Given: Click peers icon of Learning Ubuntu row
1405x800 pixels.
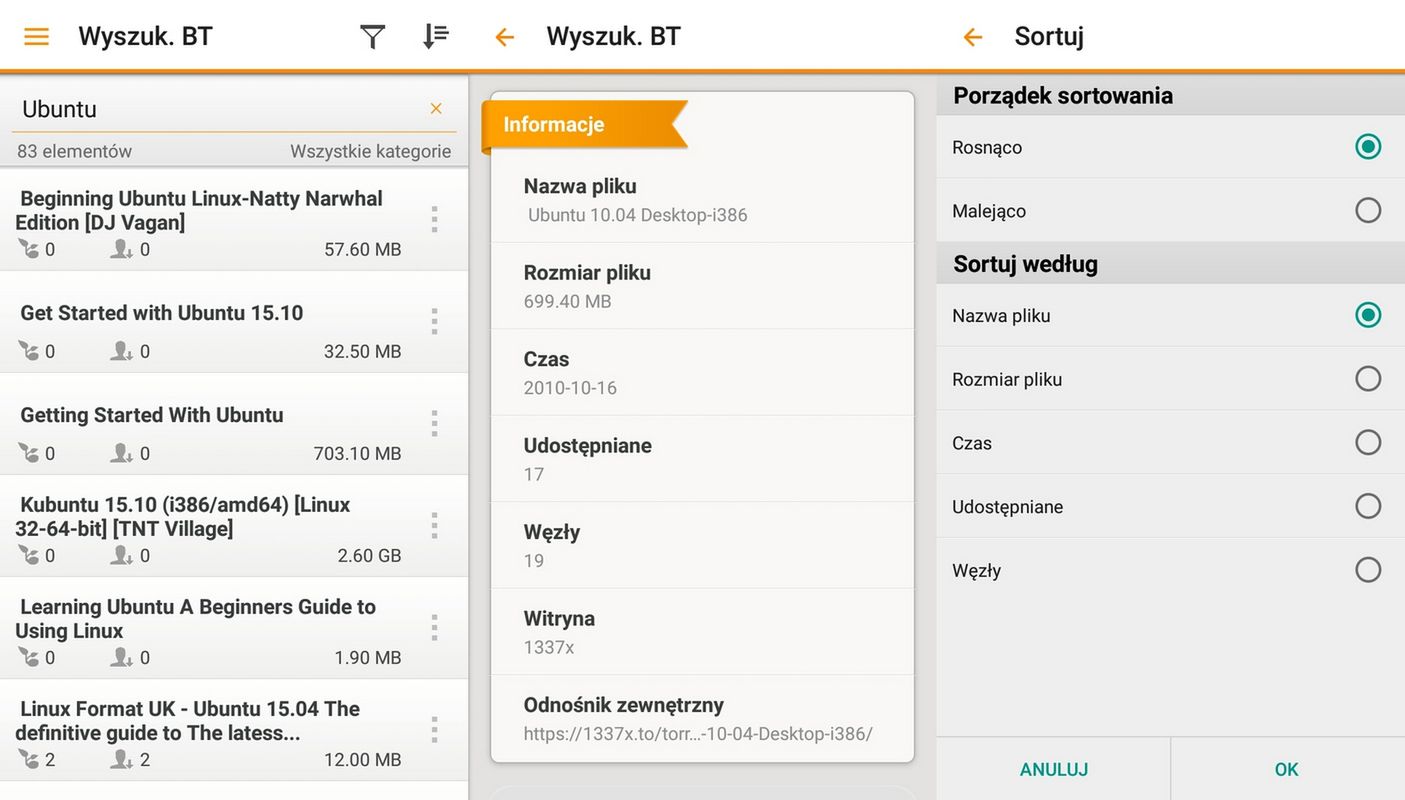Looking at the screenshot, I should pyautogui.click(x=122, y=657).
